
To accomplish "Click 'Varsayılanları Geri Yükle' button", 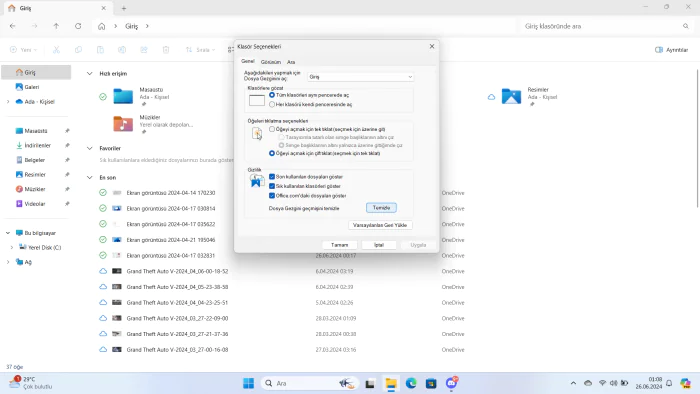I will (380, 225).
